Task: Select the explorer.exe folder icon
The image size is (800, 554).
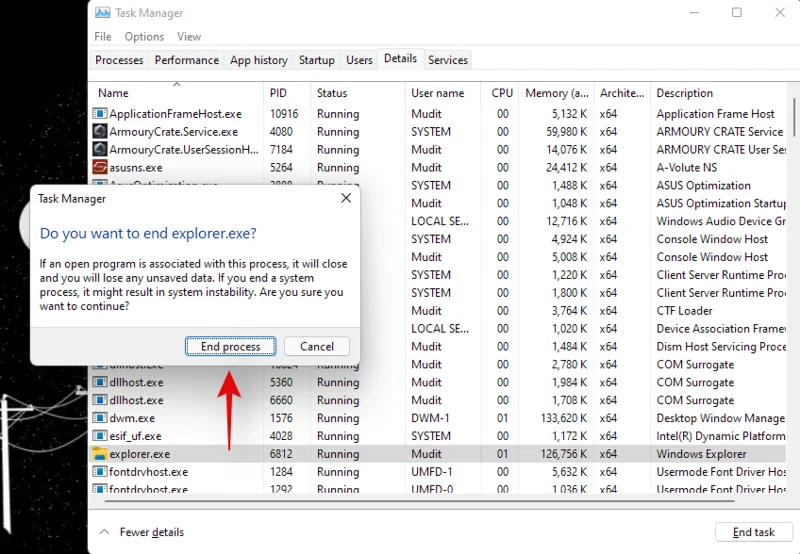Action: 100,454
